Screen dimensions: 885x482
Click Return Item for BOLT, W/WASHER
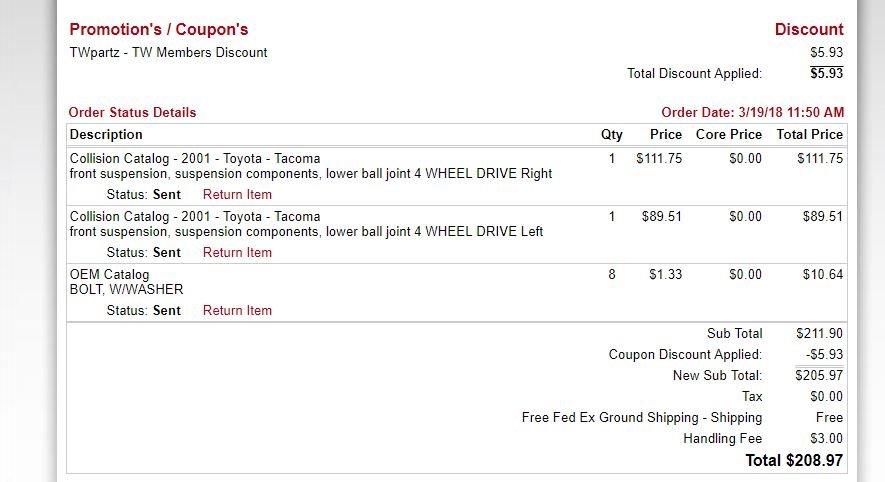[237, 310]
